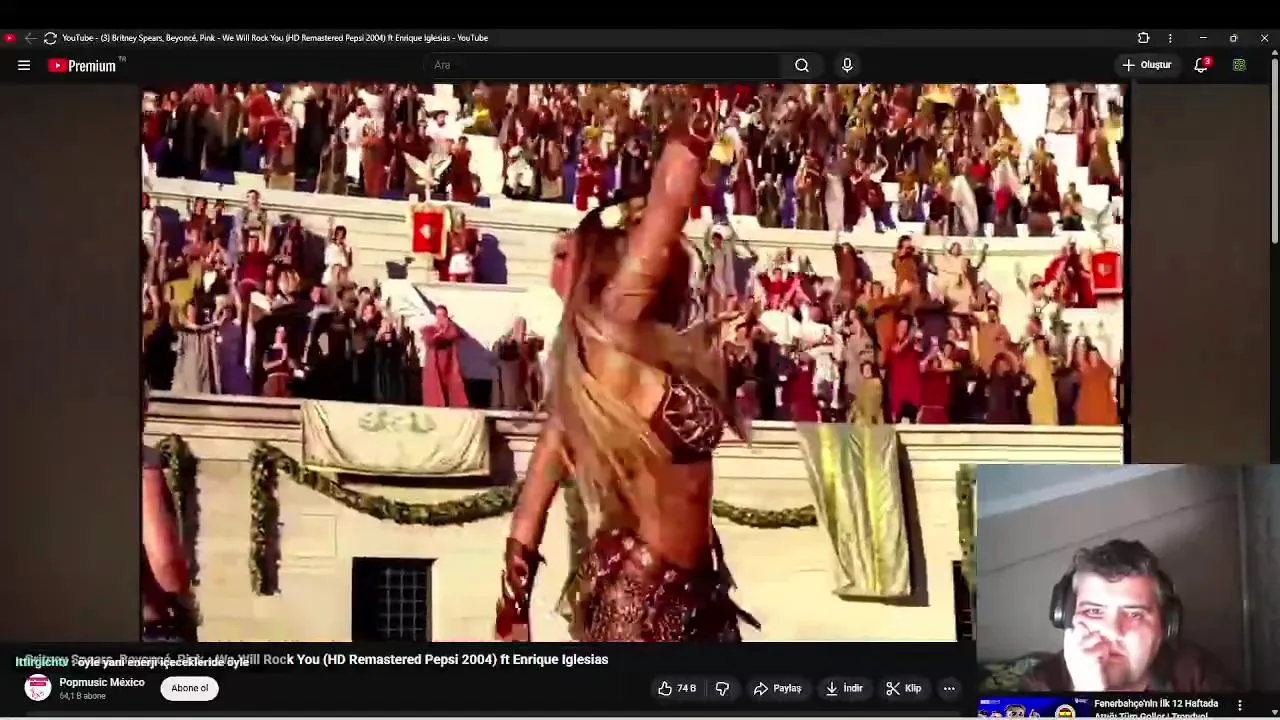Go back with the browser arrow
This screenshot has width=1280, height=720.
pyautogui.click(x=30, y=38)
